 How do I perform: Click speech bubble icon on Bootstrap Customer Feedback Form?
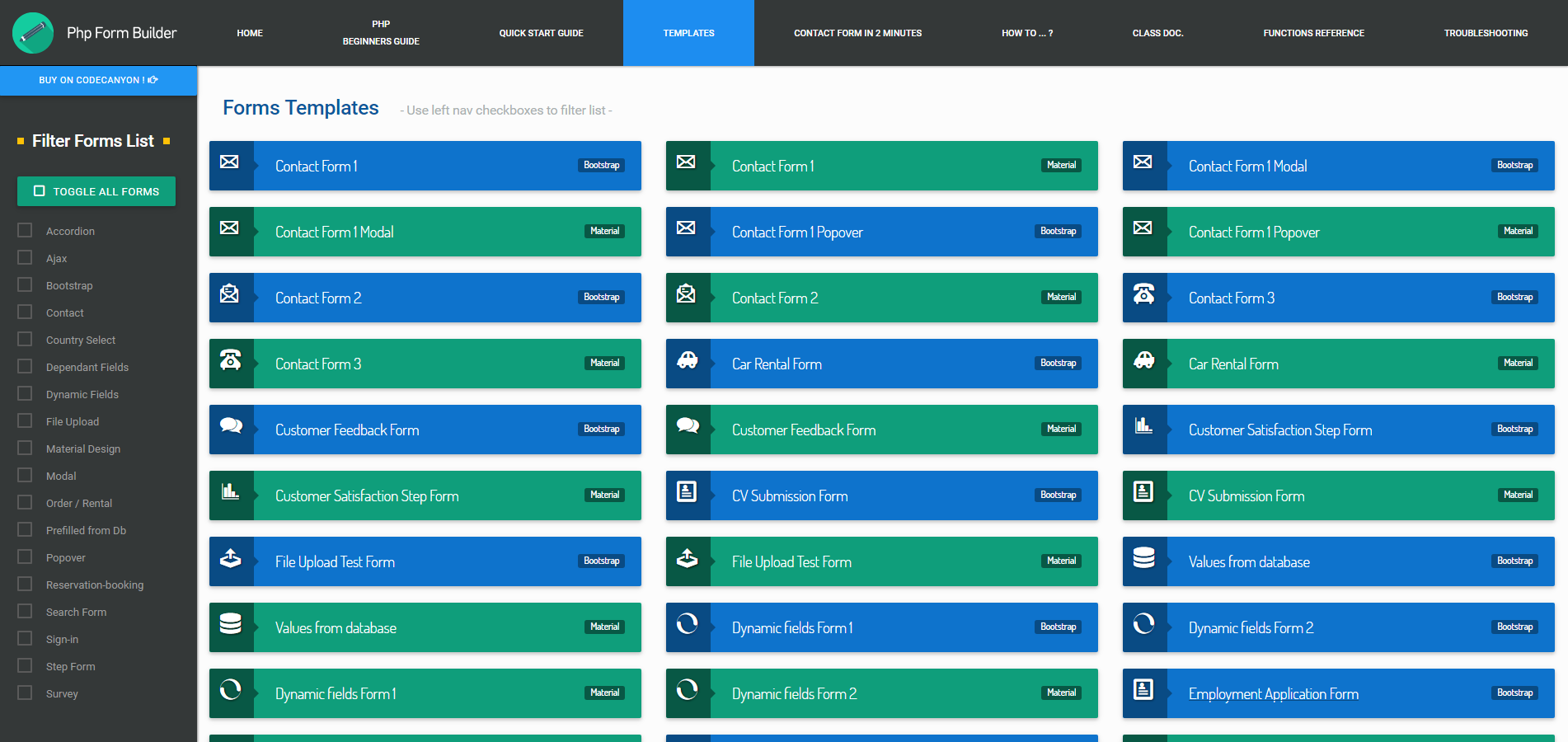point(231,426)
